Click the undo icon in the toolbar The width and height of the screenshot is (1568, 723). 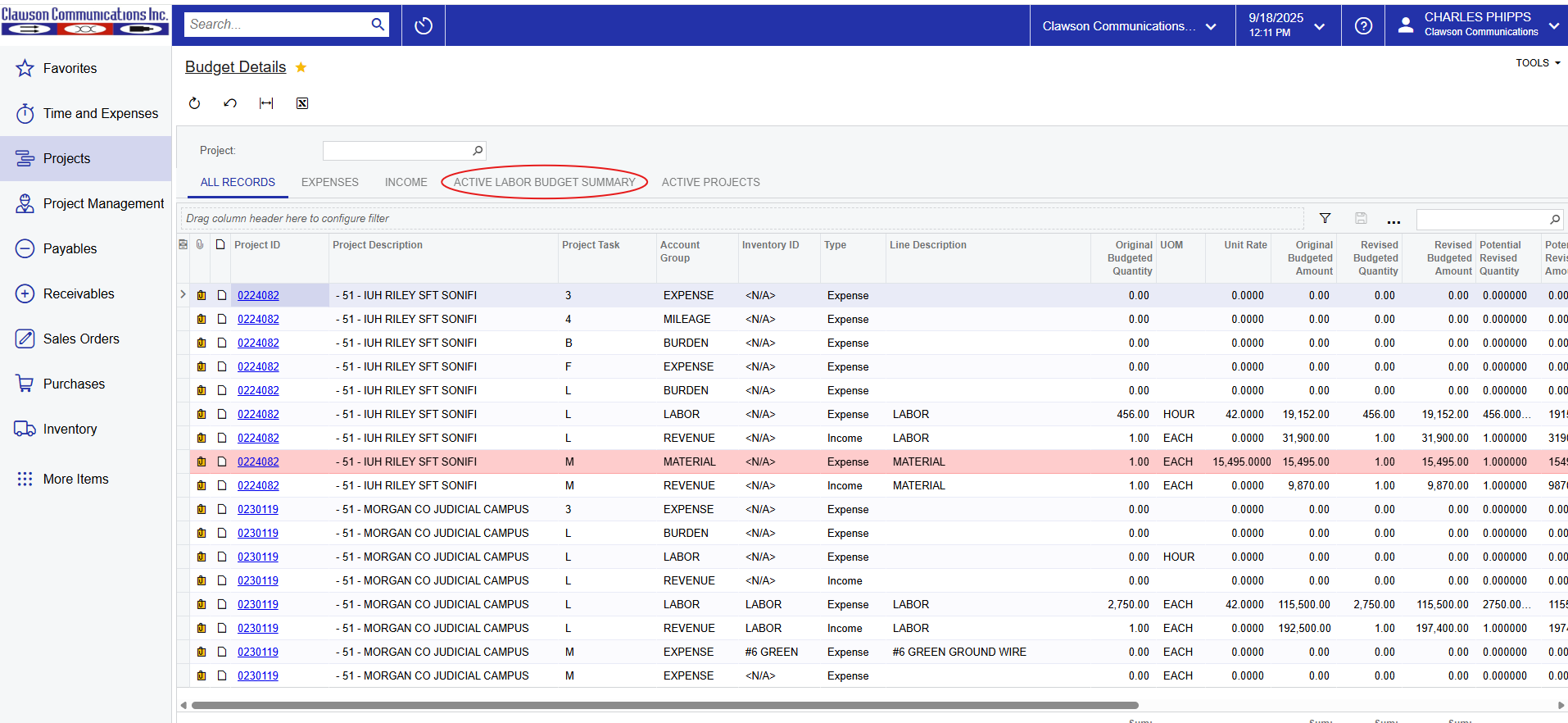click(230, 103)
